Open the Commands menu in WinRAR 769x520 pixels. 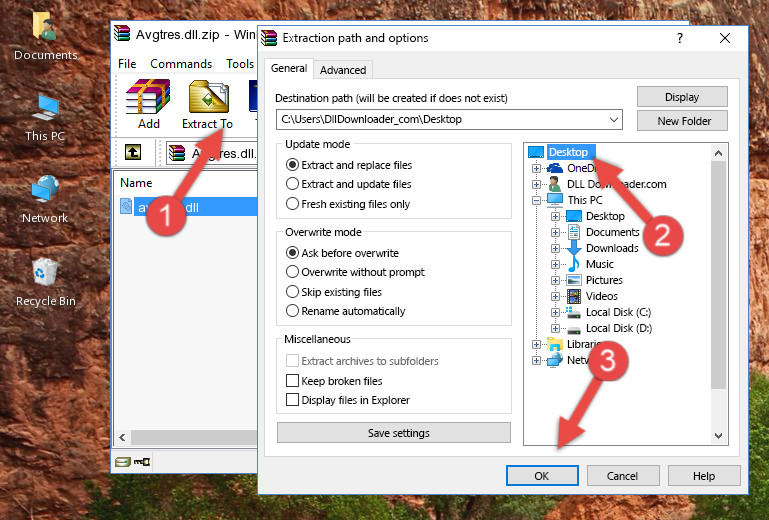tap(181, 64)
